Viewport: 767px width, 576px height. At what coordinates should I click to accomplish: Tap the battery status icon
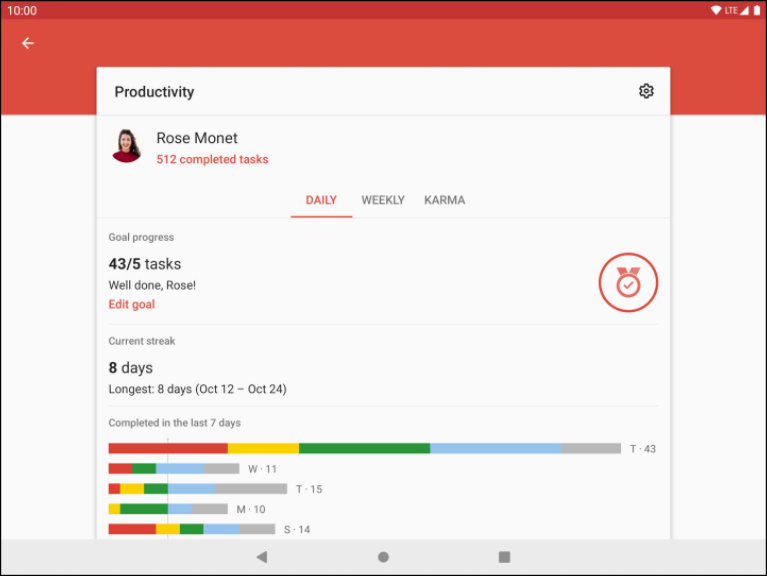pos(756,10)
